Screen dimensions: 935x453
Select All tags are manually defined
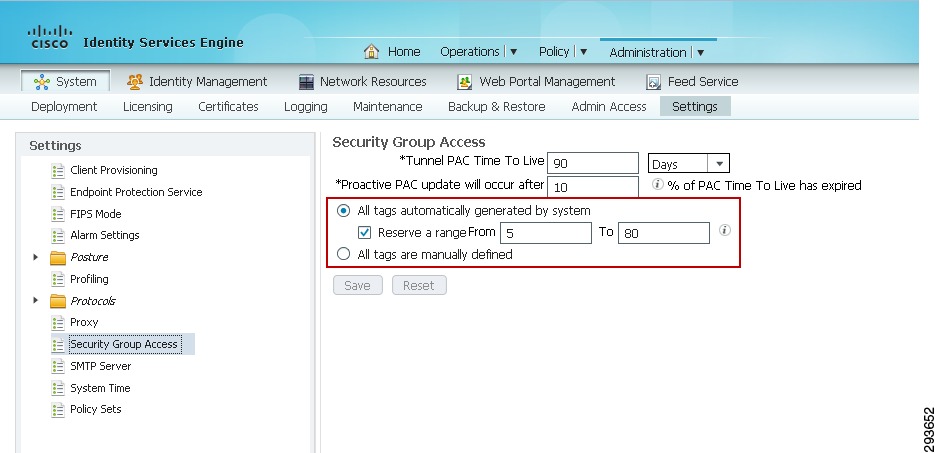point(343,255)
